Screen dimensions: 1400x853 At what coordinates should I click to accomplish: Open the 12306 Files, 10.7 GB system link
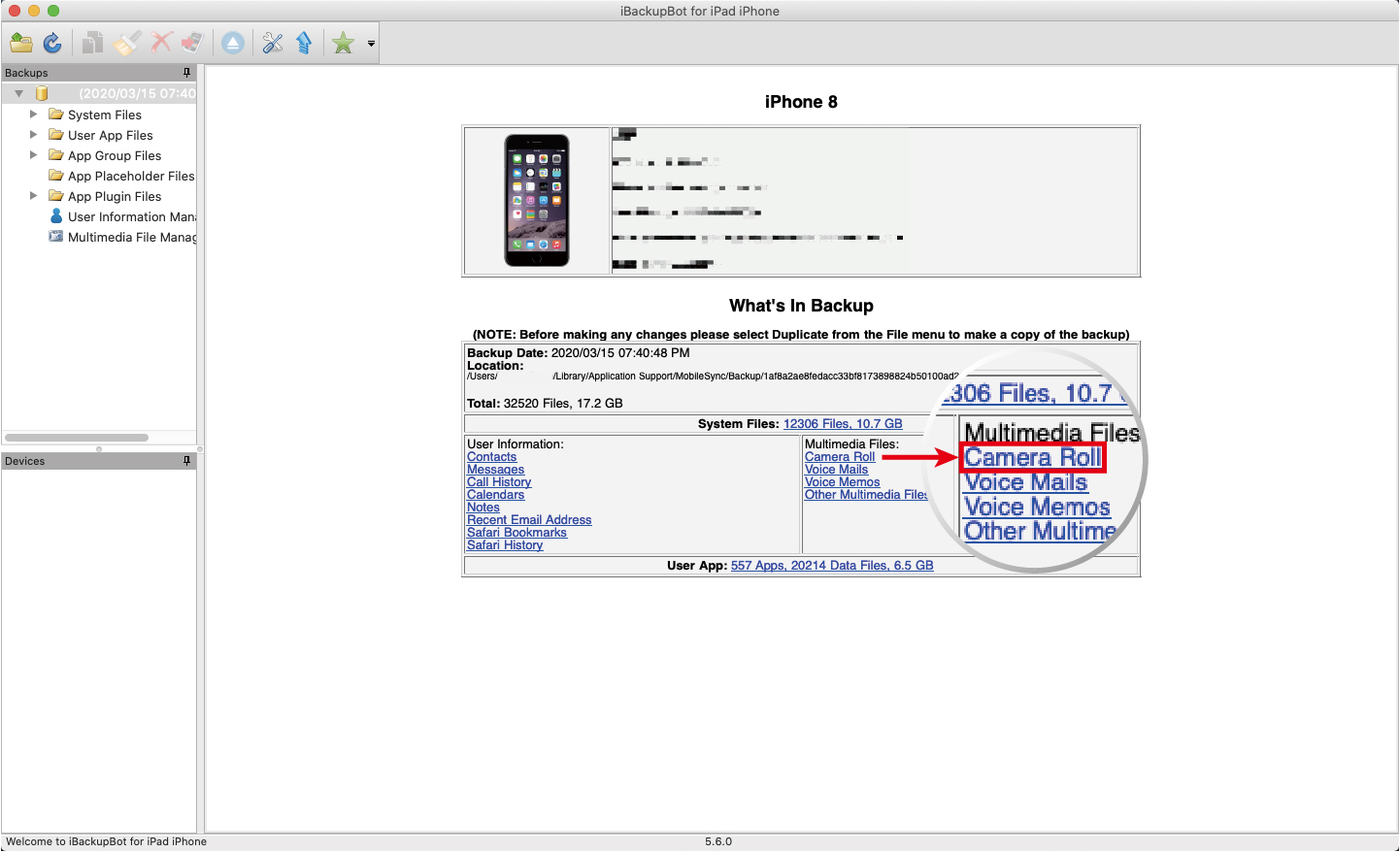point(843,424)
